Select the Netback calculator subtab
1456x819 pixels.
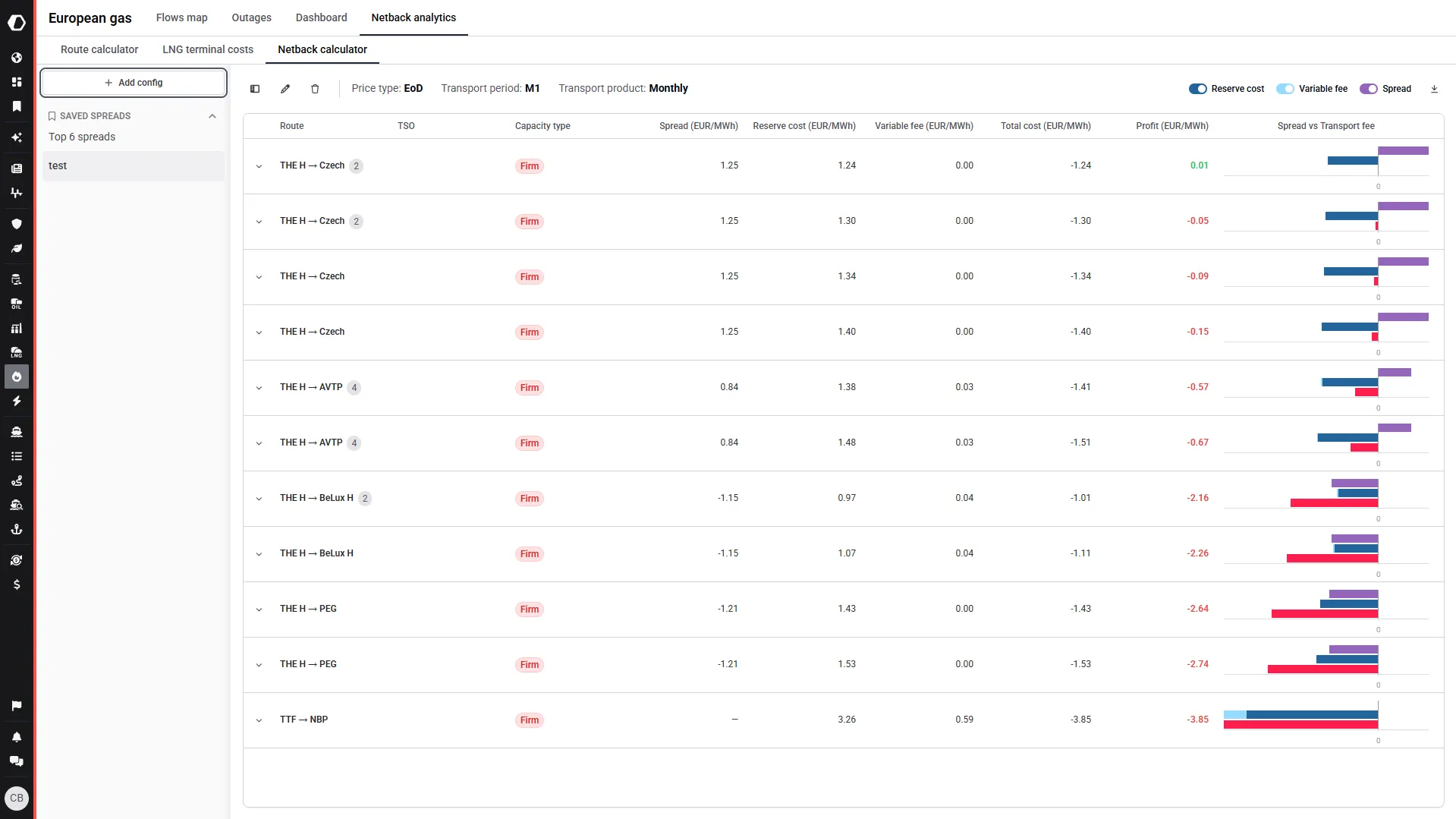pyautogui.click(x=322, y=49)
